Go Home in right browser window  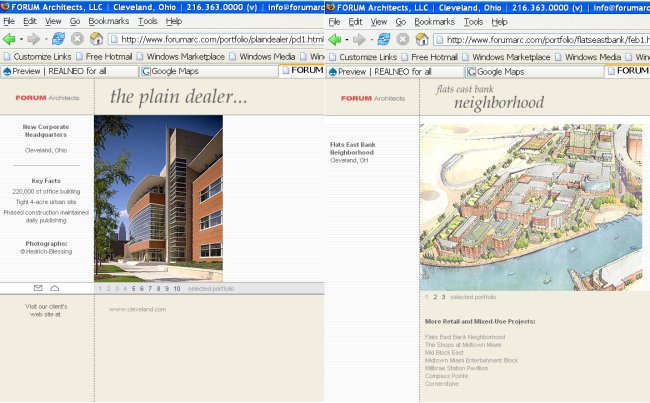(x=422, y=39)
